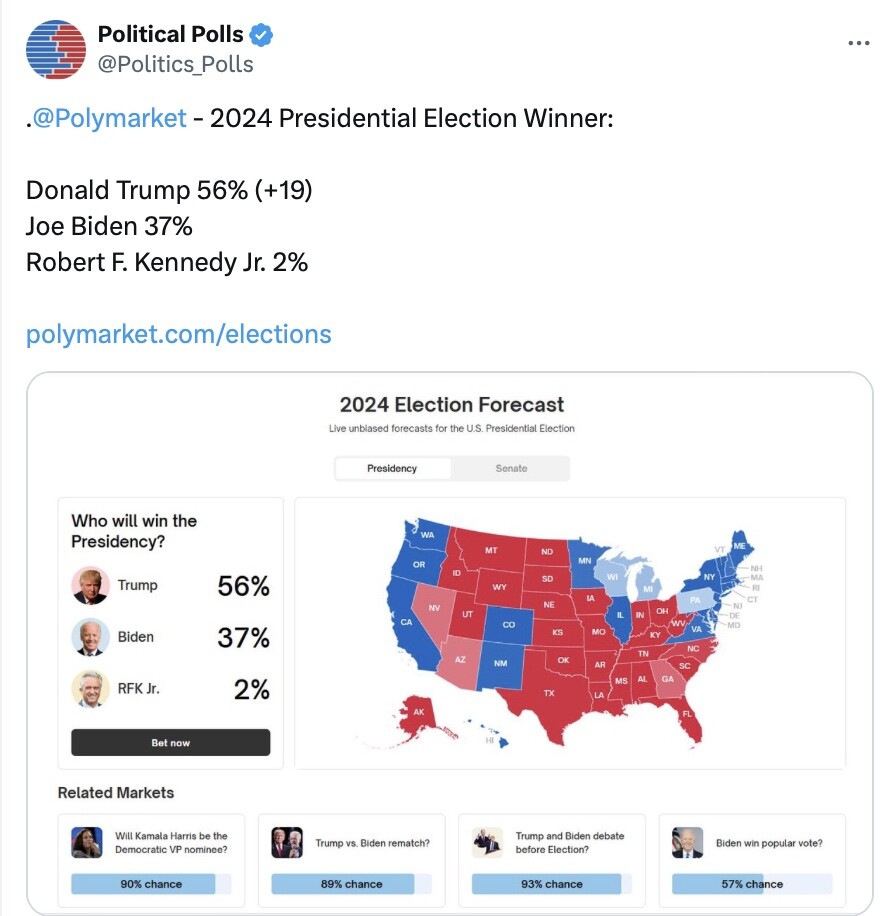The height and width of the screenshot is (916, 890).
Task: Switch to the Presidency tab
Action: click(392, 469)
